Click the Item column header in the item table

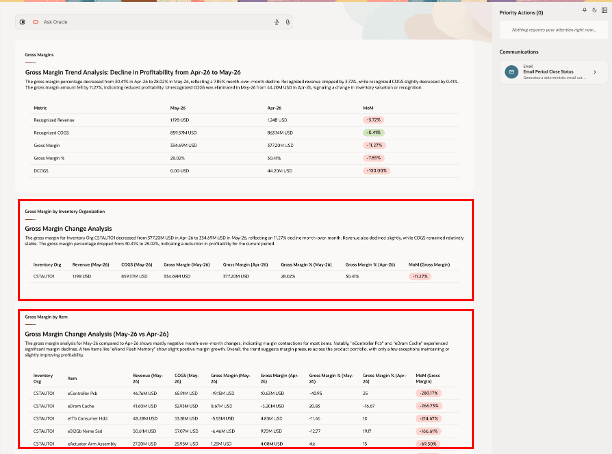click(72, 378)
